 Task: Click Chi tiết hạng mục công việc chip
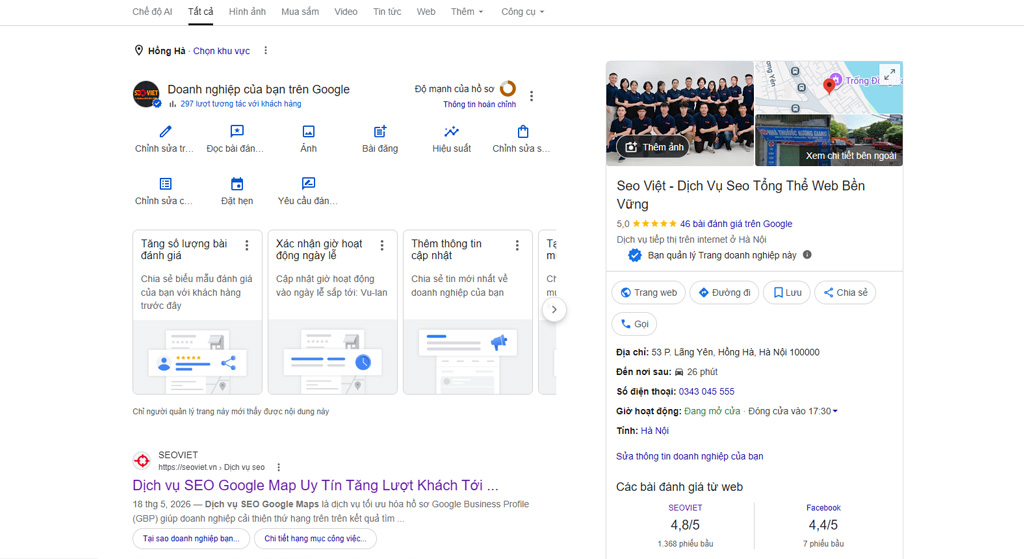tap(315, 539)
